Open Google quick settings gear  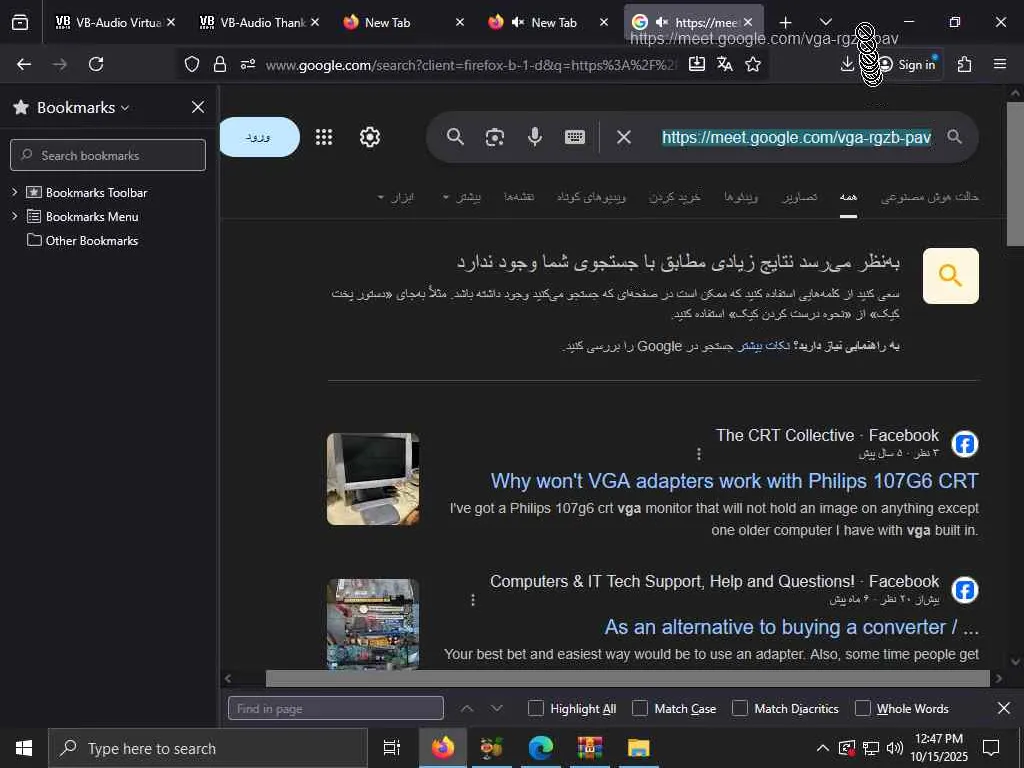coord(370,137)
